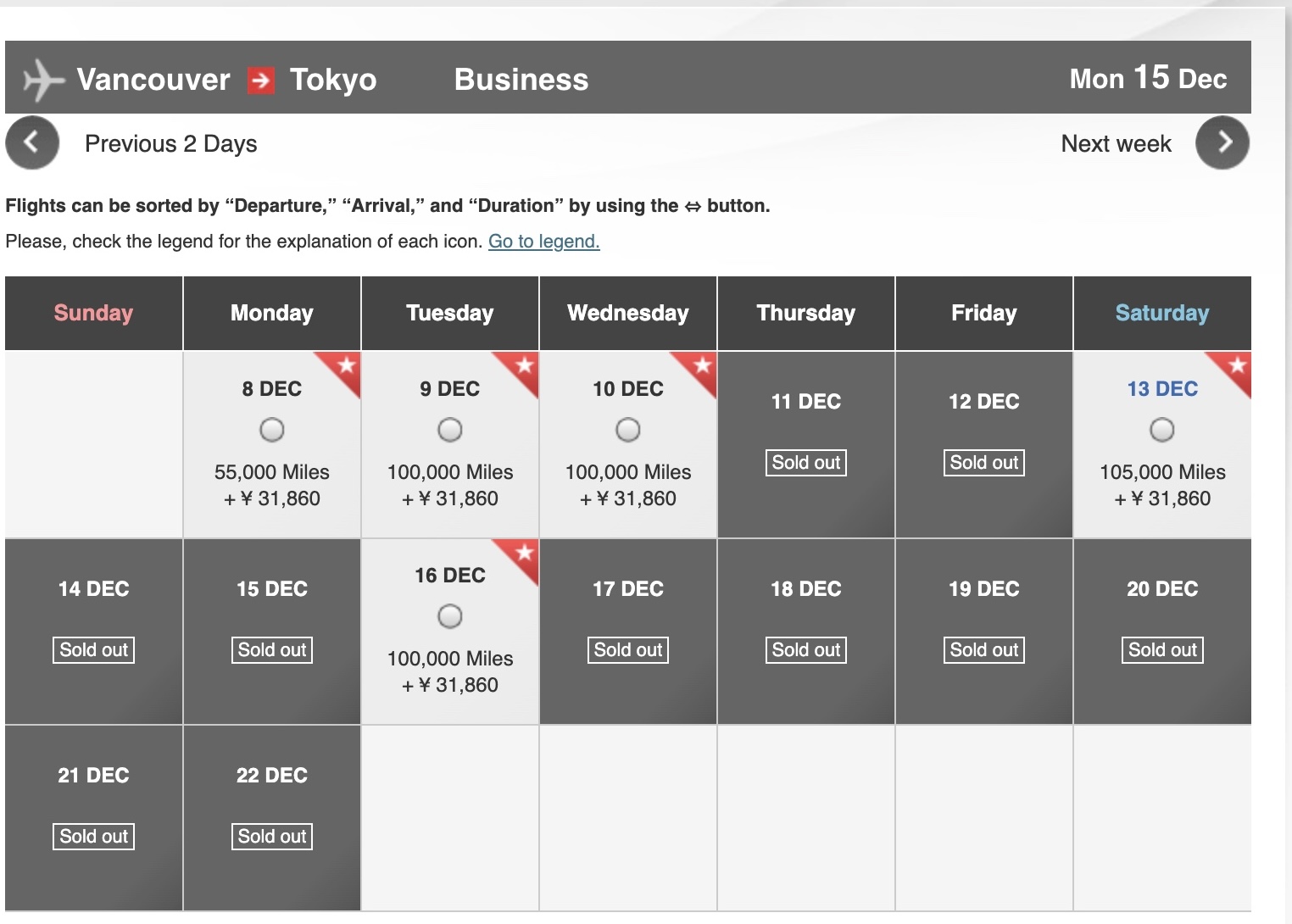Select the 8 DEC 55,000 Miles radio button

(x=271, y=430)
